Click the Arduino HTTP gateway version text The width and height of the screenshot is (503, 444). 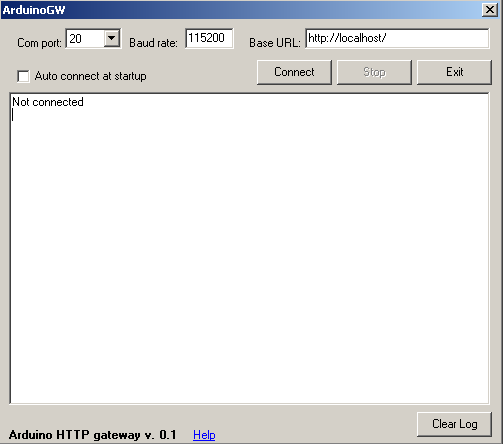click(93, 435)
